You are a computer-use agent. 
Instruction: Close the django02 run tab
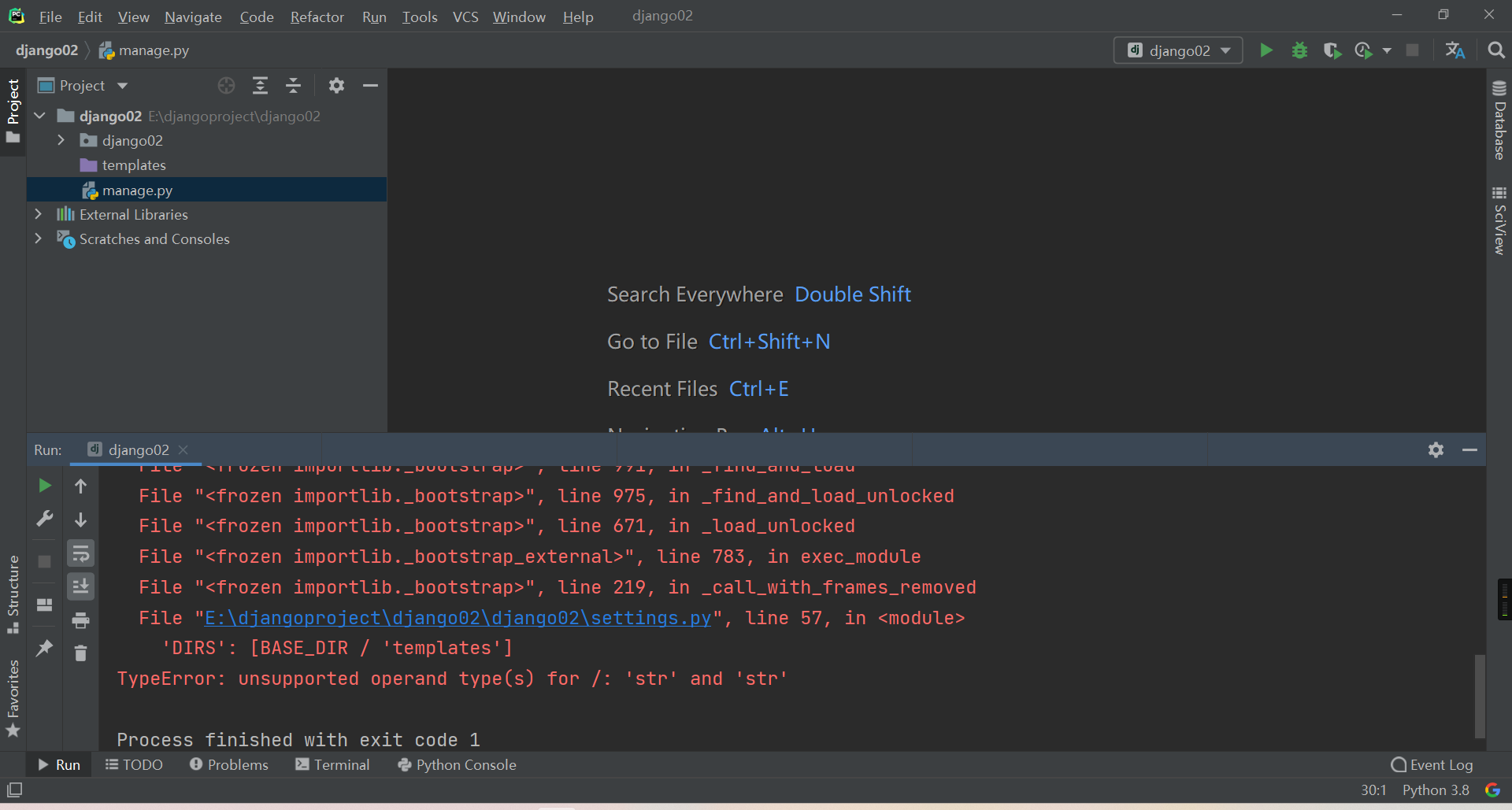click(183, 449)
